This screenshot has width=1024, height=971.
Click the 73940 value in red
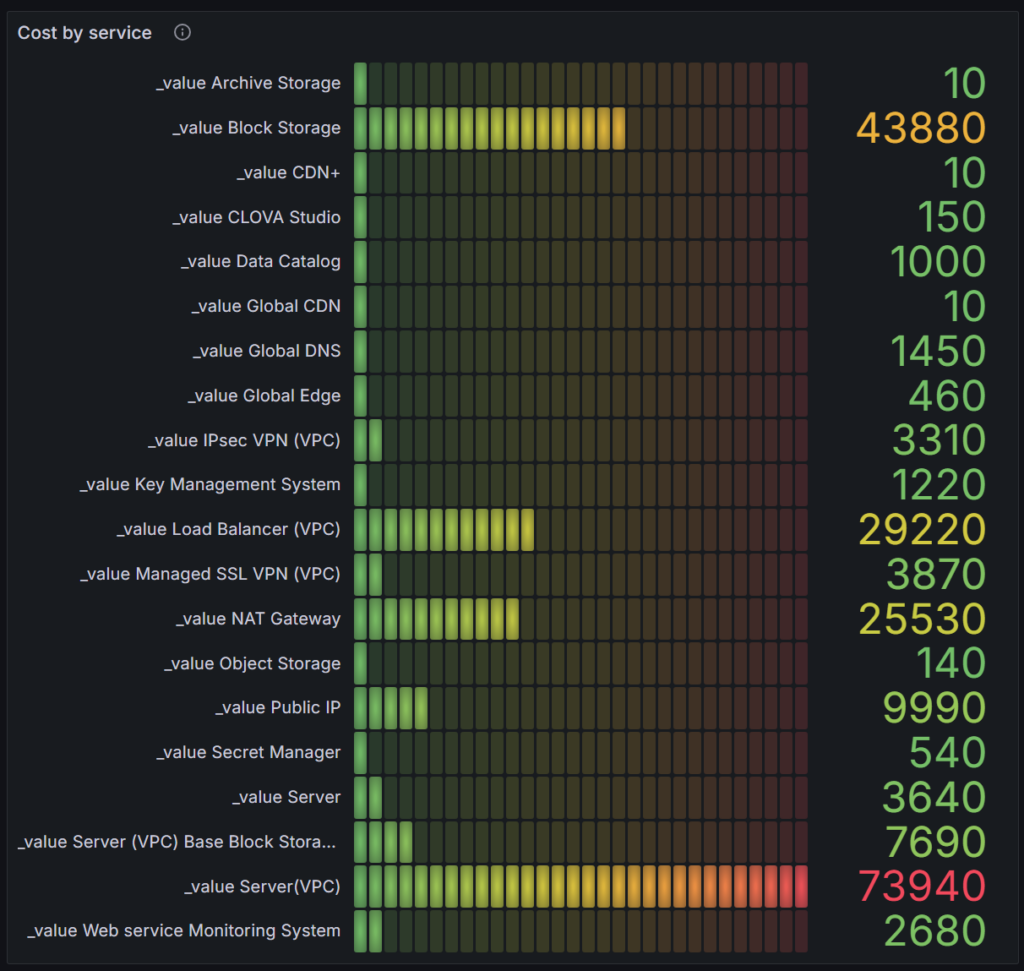point(921,886)
